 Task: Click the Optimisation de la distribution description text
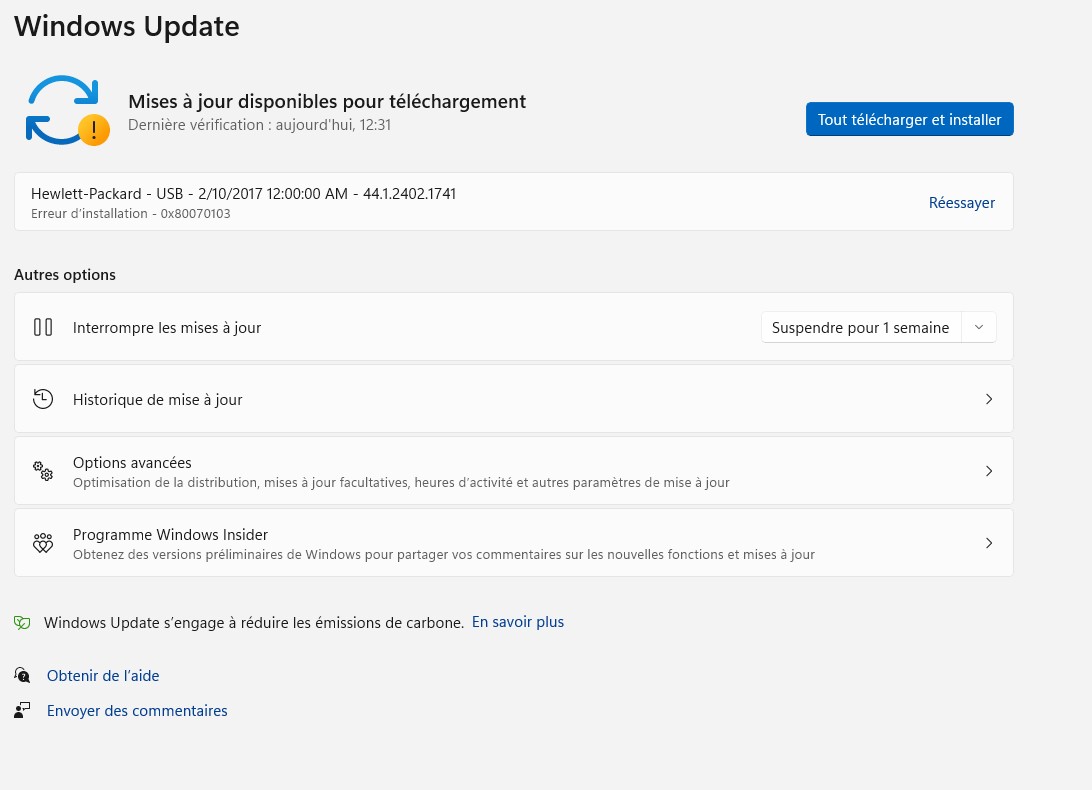coord(401,483)
